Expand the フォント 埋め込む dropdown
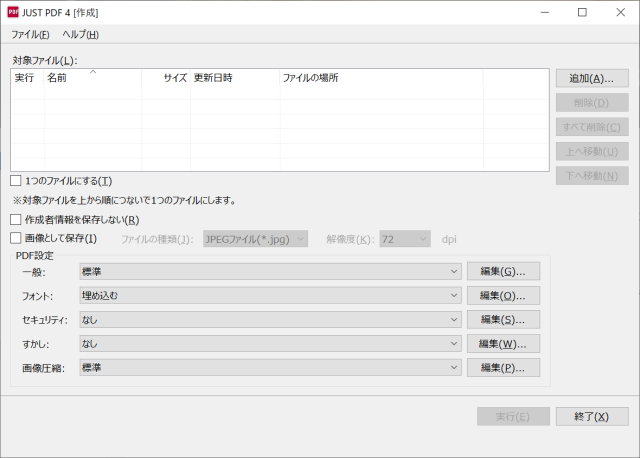The image size is (640, 458). (270, 296)
